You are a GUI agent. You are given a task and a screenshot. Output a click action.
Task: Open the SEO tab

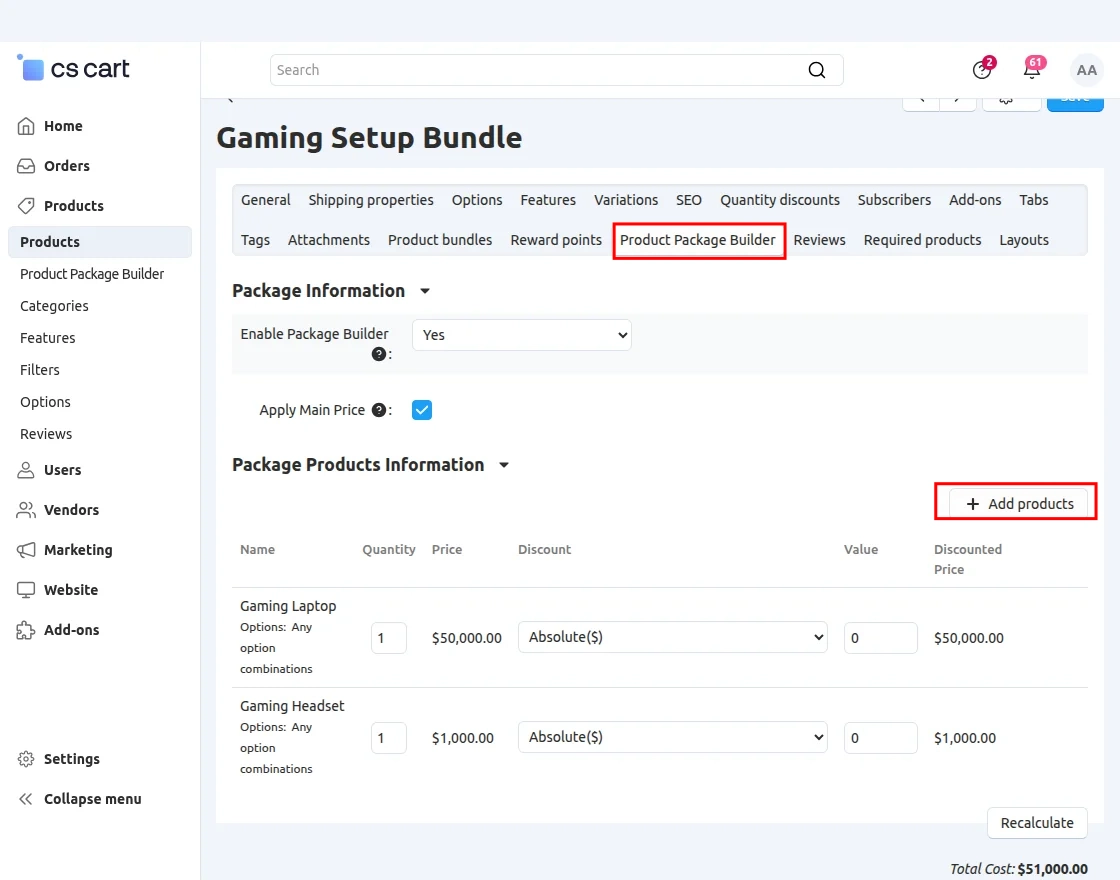click(689, 200)
